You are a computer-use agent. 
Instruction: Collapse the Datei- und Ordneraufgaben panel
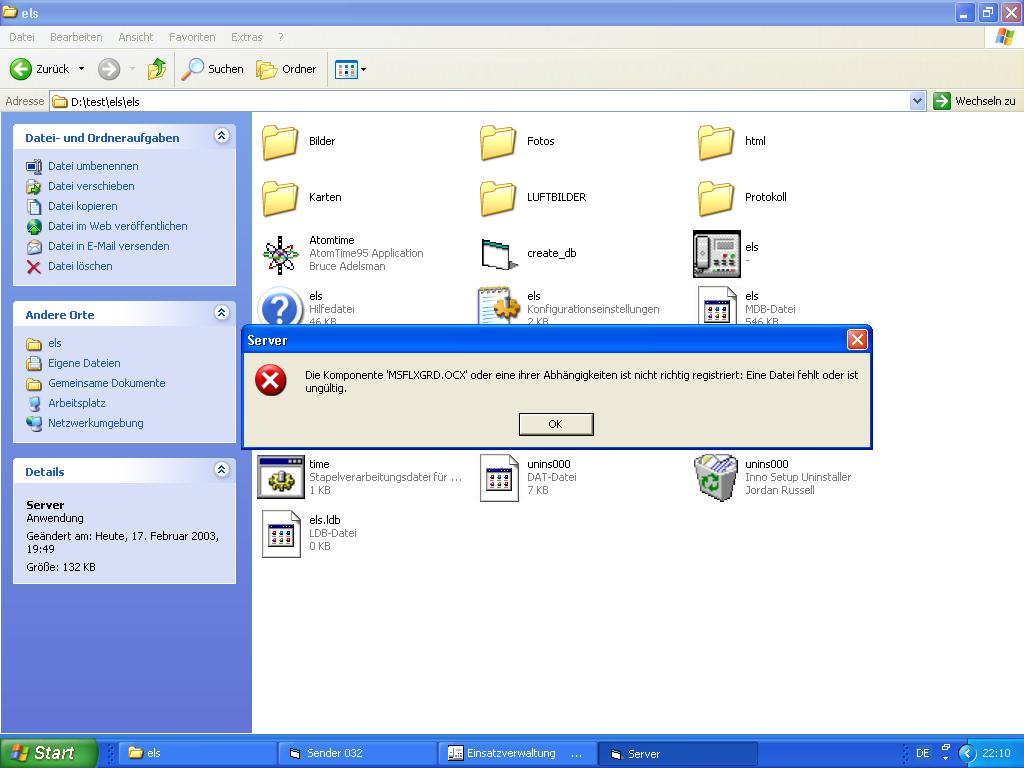221,137
